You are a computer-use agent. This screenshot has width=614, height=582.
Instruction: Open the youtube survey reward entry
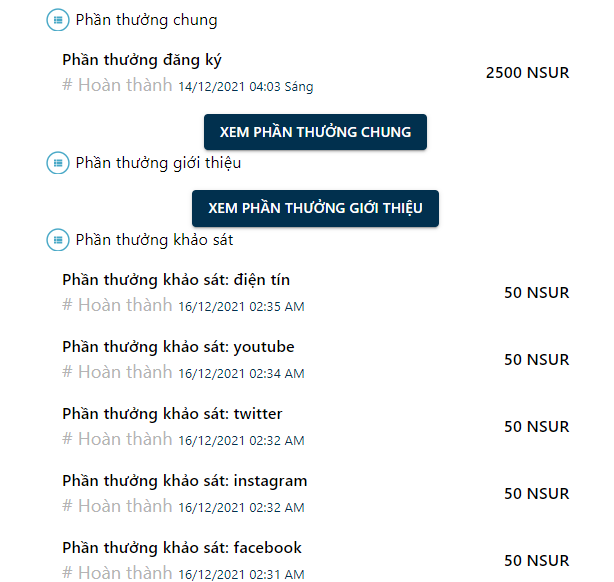coord(178,347)
